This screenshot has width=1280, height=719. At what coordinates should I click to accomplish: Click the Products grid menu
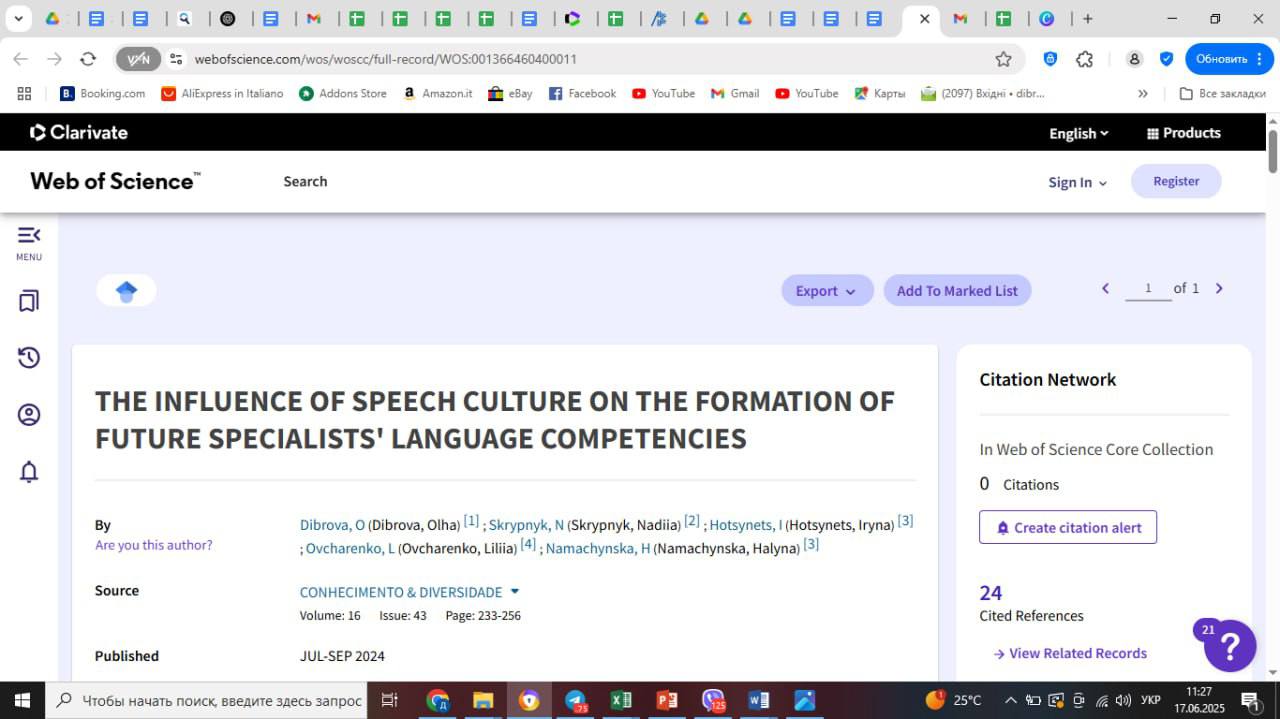coord(1183,133)
